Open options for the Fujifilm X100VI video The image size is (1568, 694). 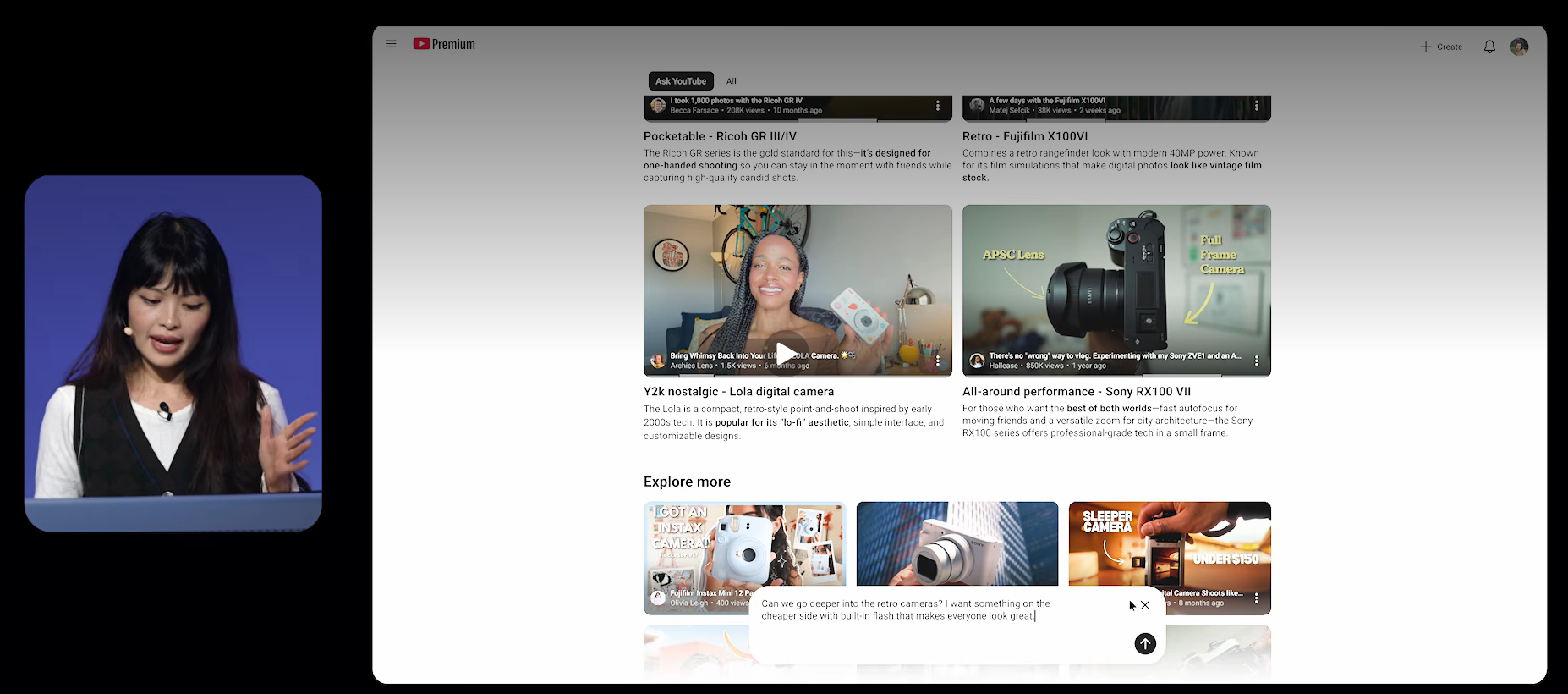(x=1256, y=106)
